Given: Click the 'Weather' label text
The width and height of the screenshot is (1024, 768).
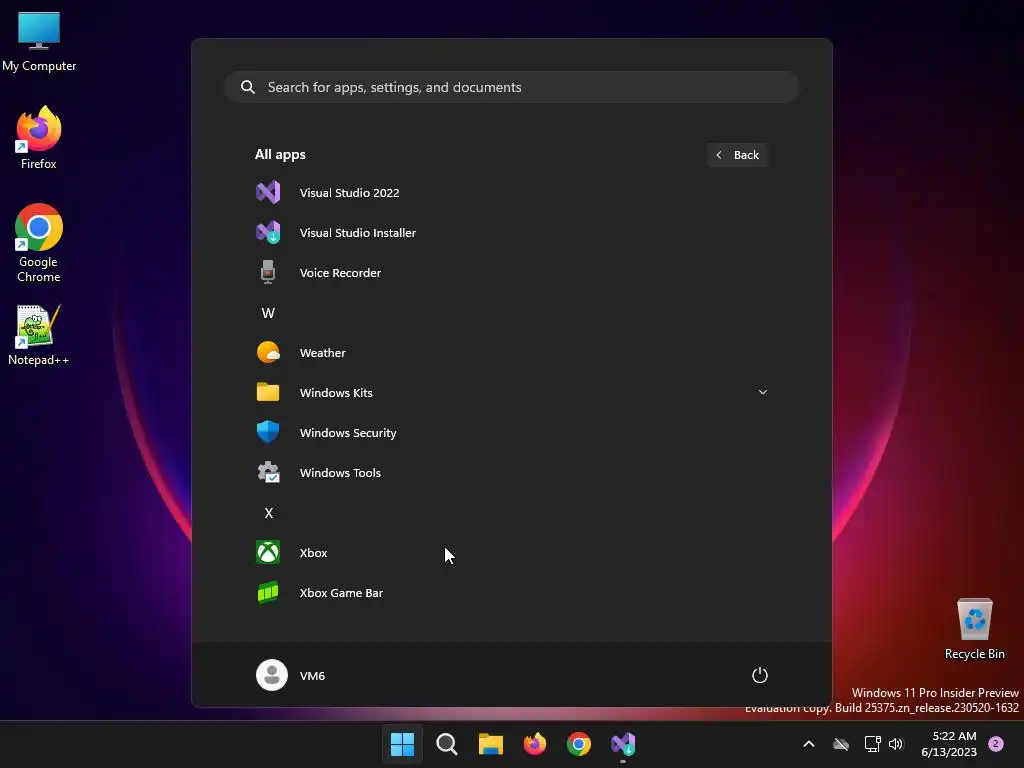Looking at the screenshot, I should (323, 353).
